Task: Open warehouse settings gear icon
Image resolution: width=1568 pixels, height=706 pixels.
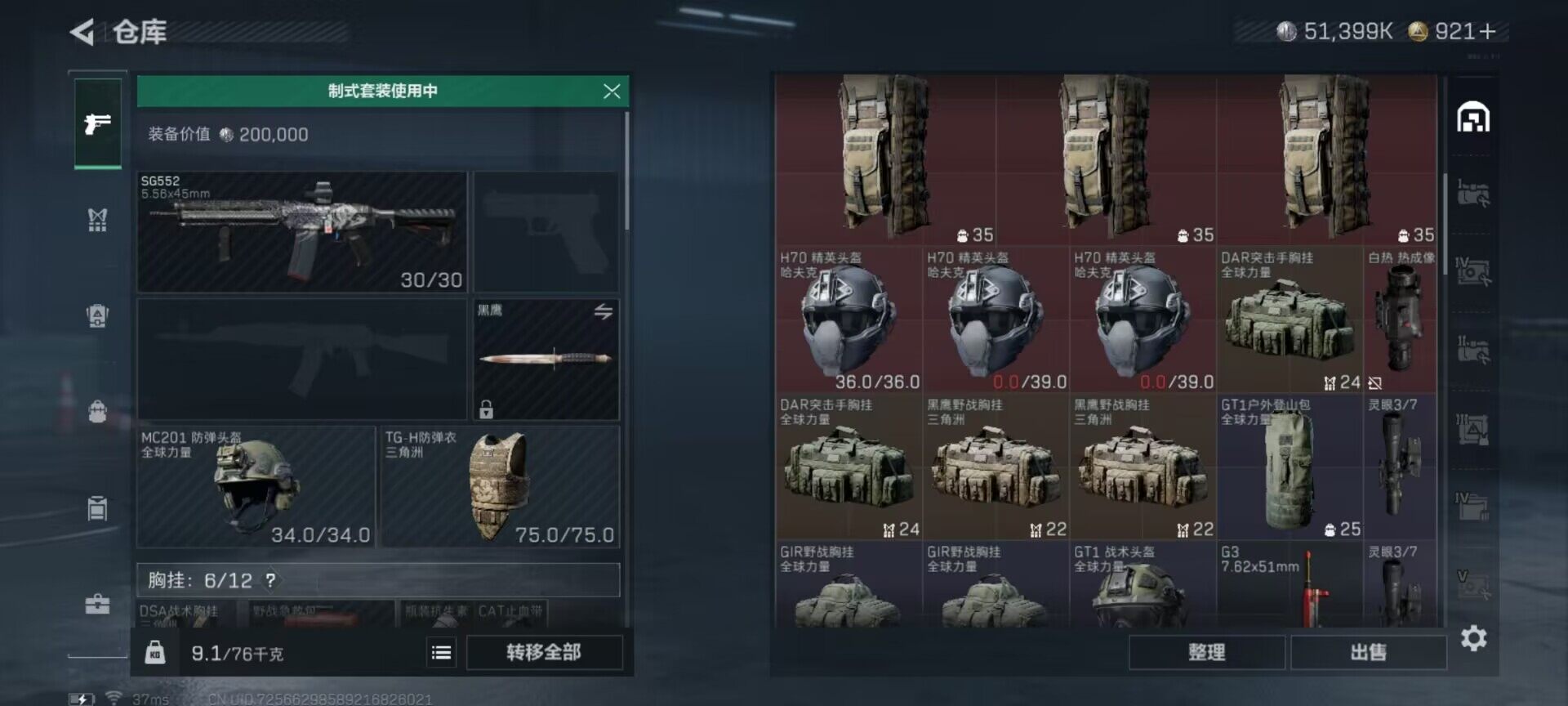Action: tap(1473, 638)
